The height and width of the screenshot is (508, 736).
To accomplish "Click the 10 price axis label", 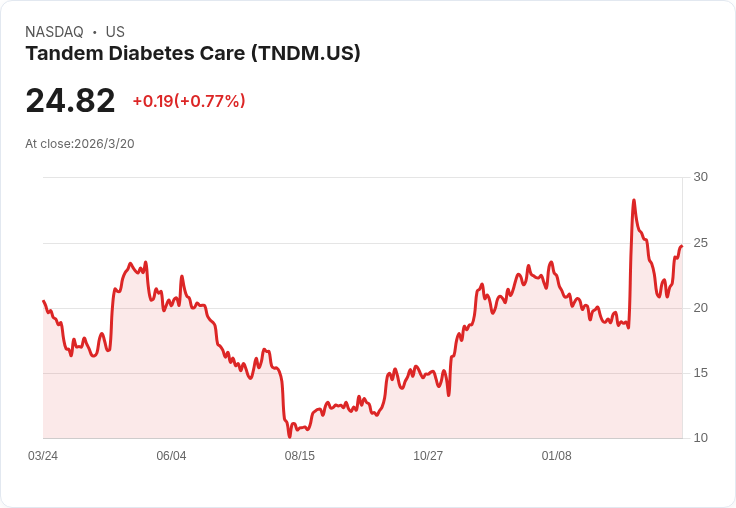I will tap(700, 438).
